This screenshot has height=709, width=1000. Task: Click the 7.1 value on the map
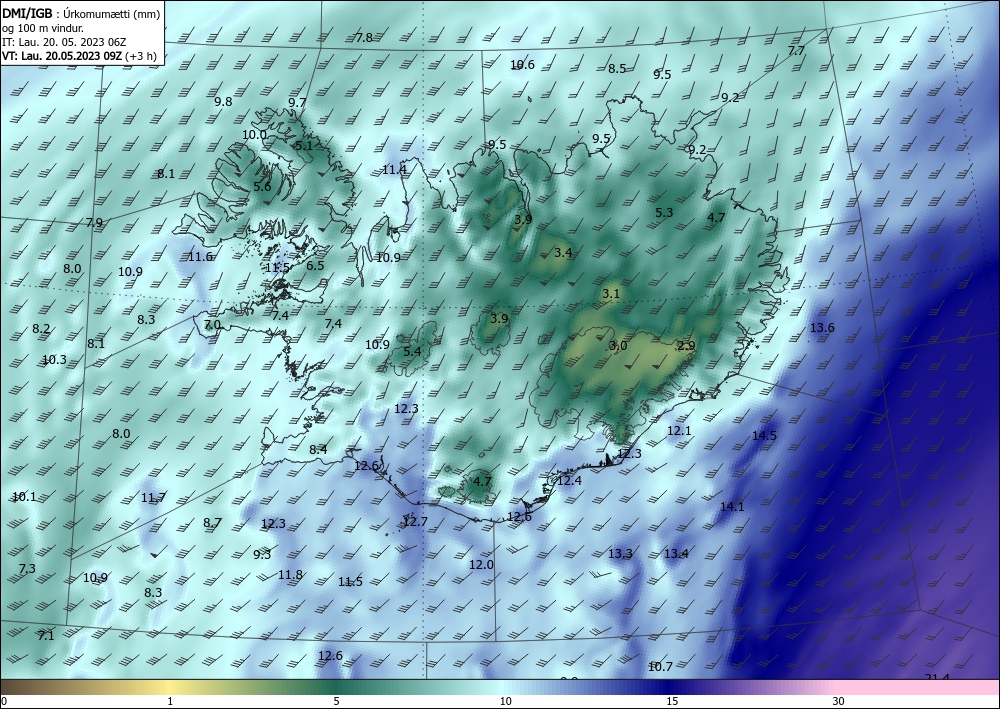[45, 635]
